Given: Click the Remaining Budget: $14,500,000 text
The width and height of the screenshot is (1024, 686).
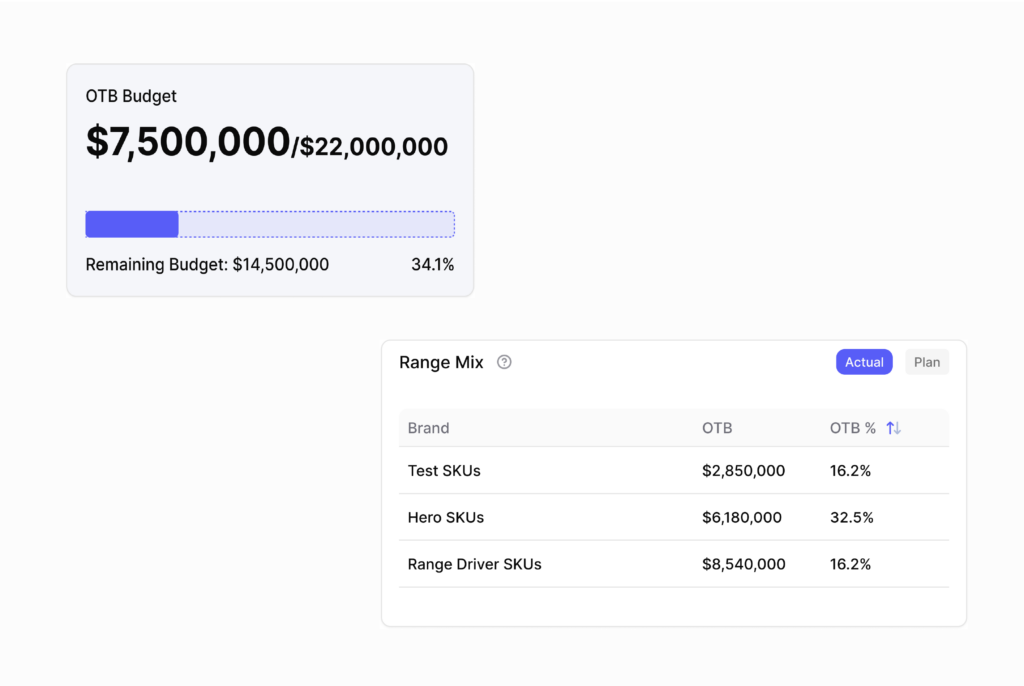Looking at the screenshot, I should pyautogui.click(x=207, y=265).
